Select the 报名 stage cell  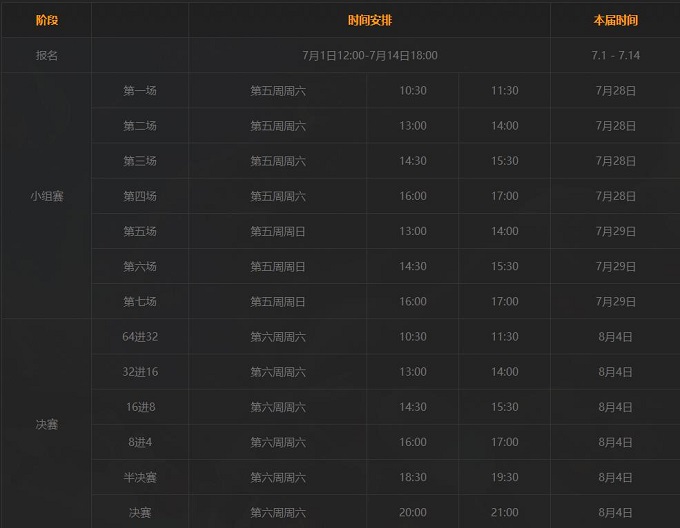tap(47, 55)
